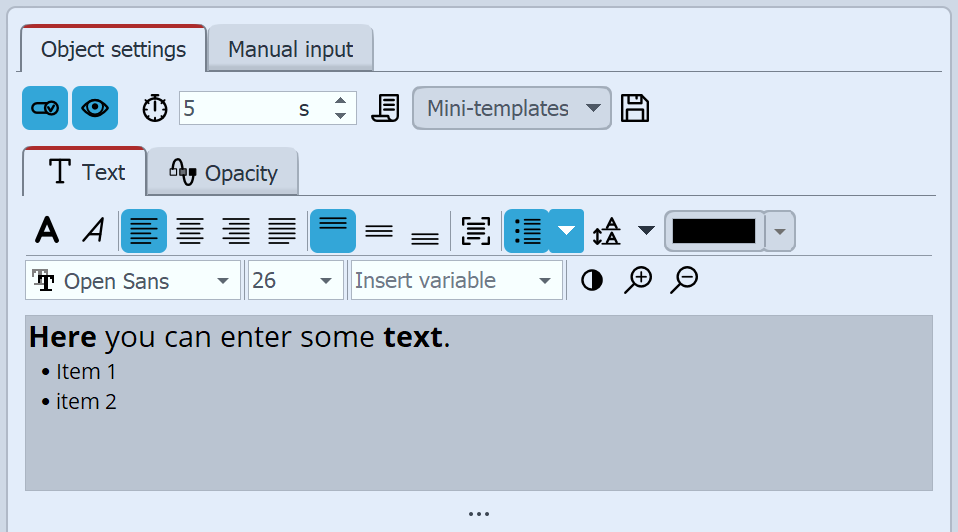958x532 pixels.
Task: Switch to the Object settings tab
Action: 114,49
